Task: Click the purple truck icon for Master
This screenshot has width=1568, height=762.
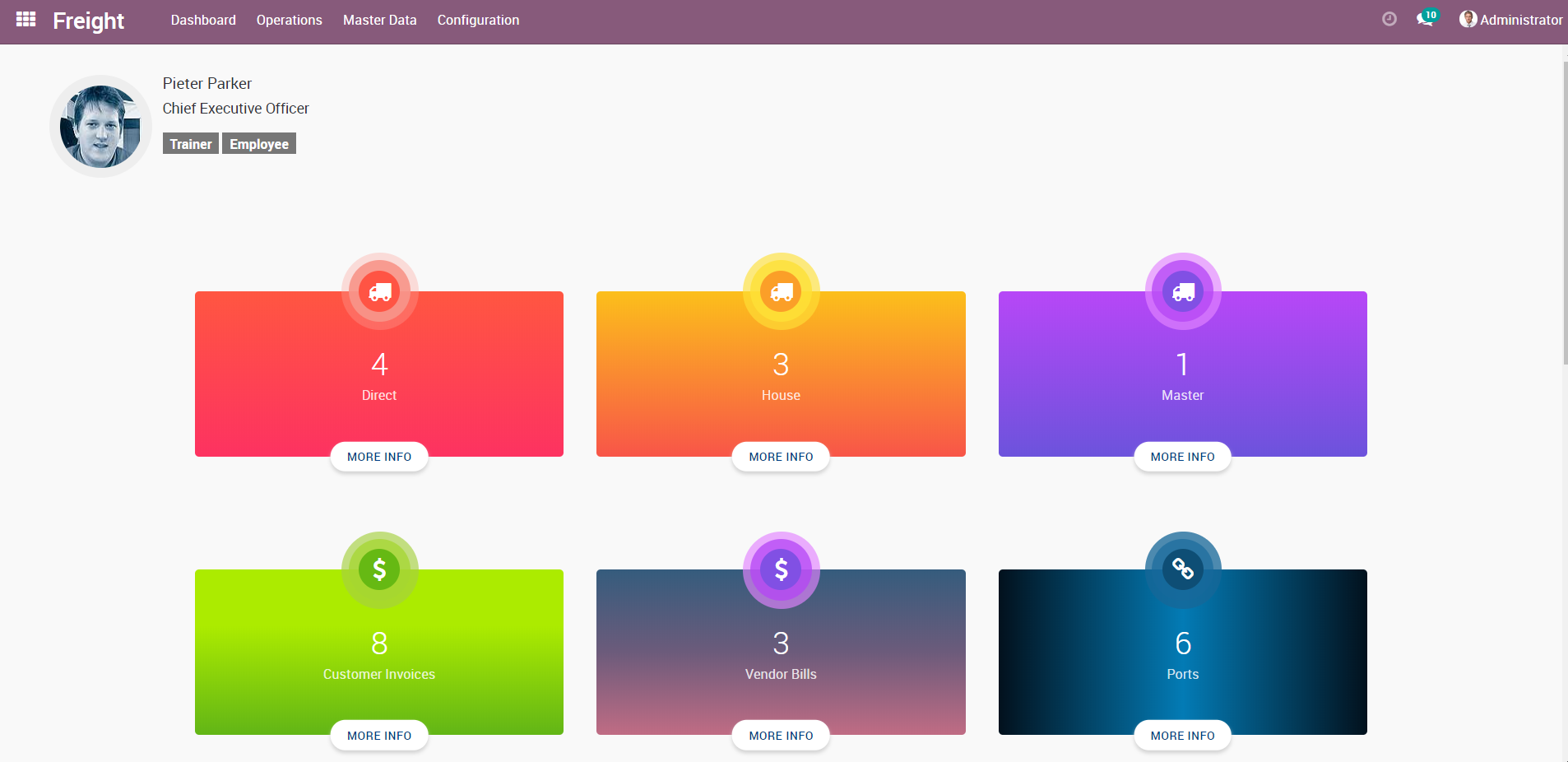Action: coord(1182,291)
